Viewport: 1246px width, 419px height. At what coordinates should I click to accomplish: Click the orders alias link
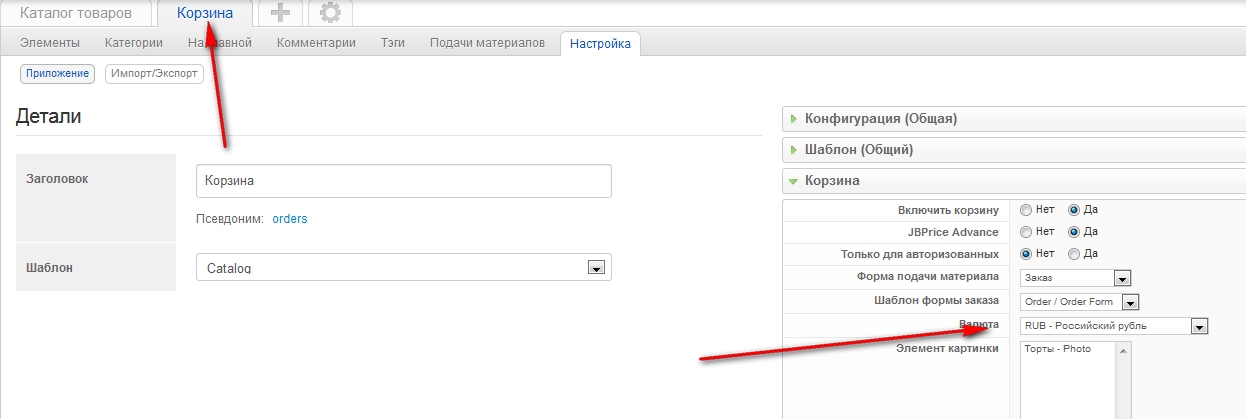(x=290, y=219)
